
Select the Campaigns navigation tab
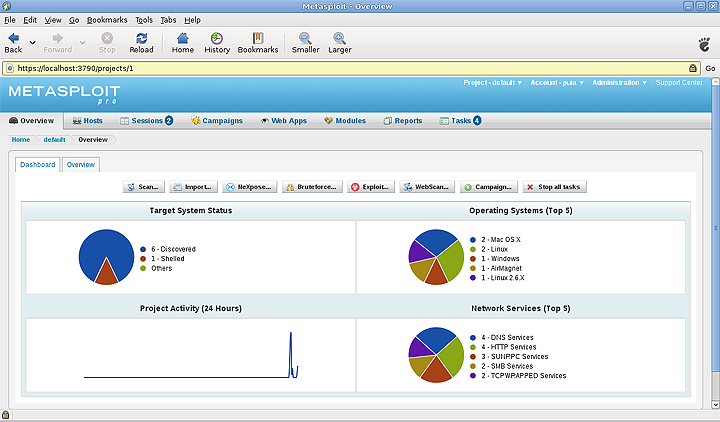click(x=217, y=121)
